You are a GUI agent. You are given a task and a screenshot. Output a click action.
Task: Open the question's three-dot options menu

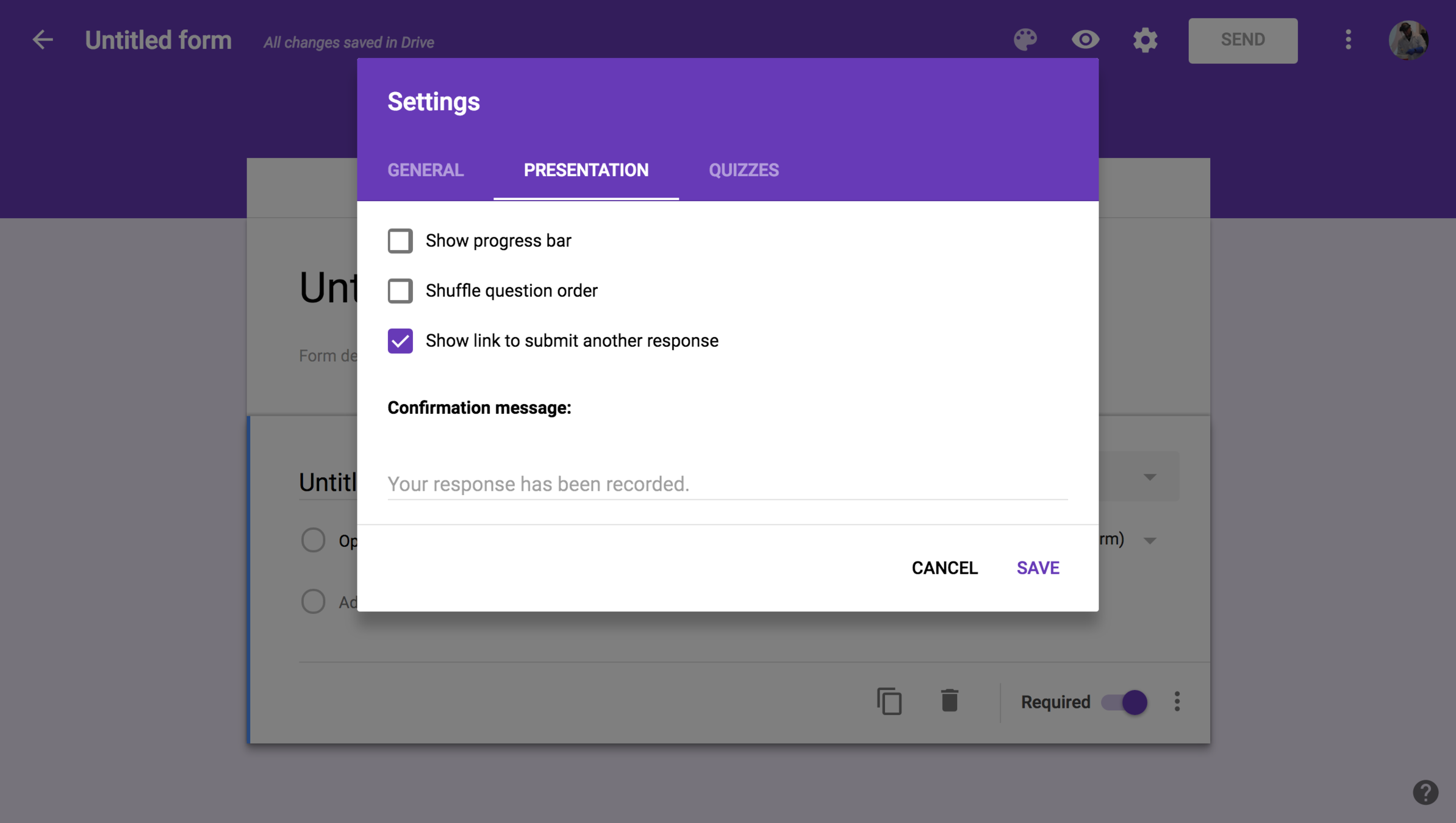1177,702
